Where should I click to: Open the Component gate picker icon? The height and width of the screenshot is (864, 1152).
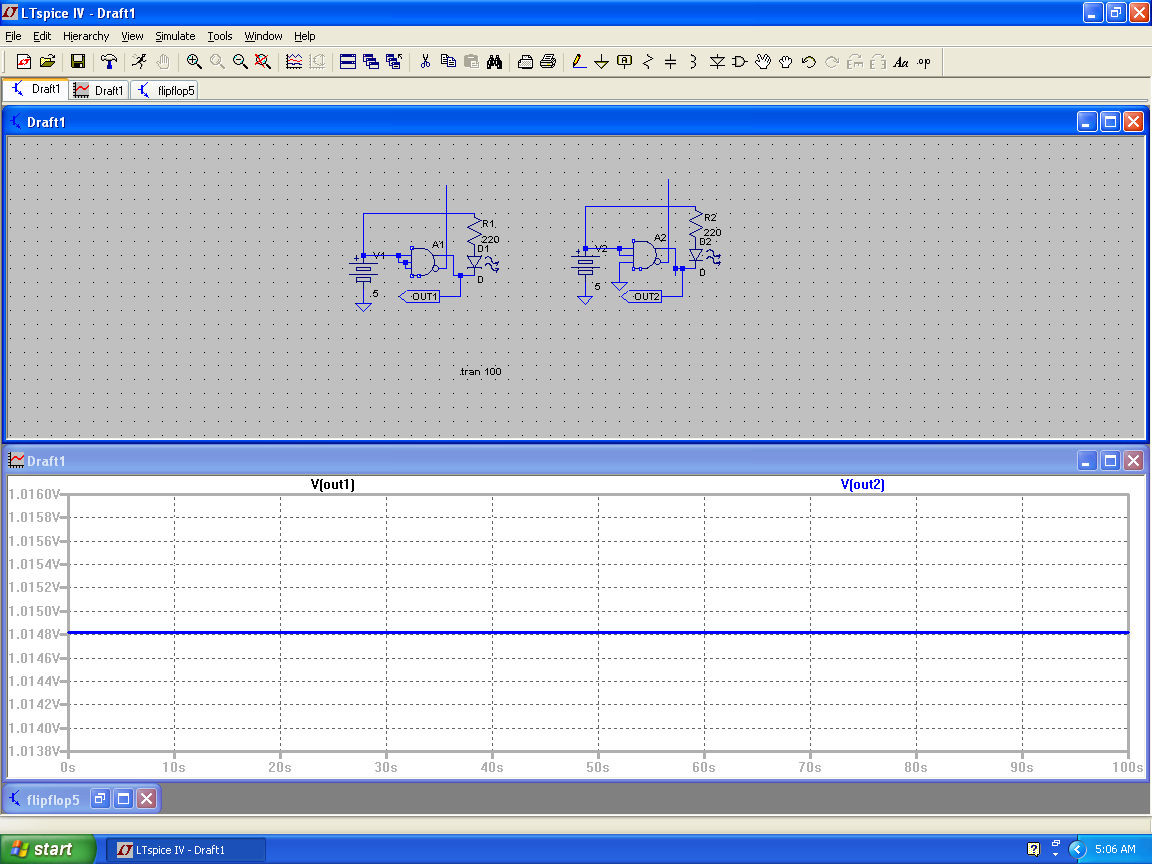pyautogui.click(x=740, y=62)
